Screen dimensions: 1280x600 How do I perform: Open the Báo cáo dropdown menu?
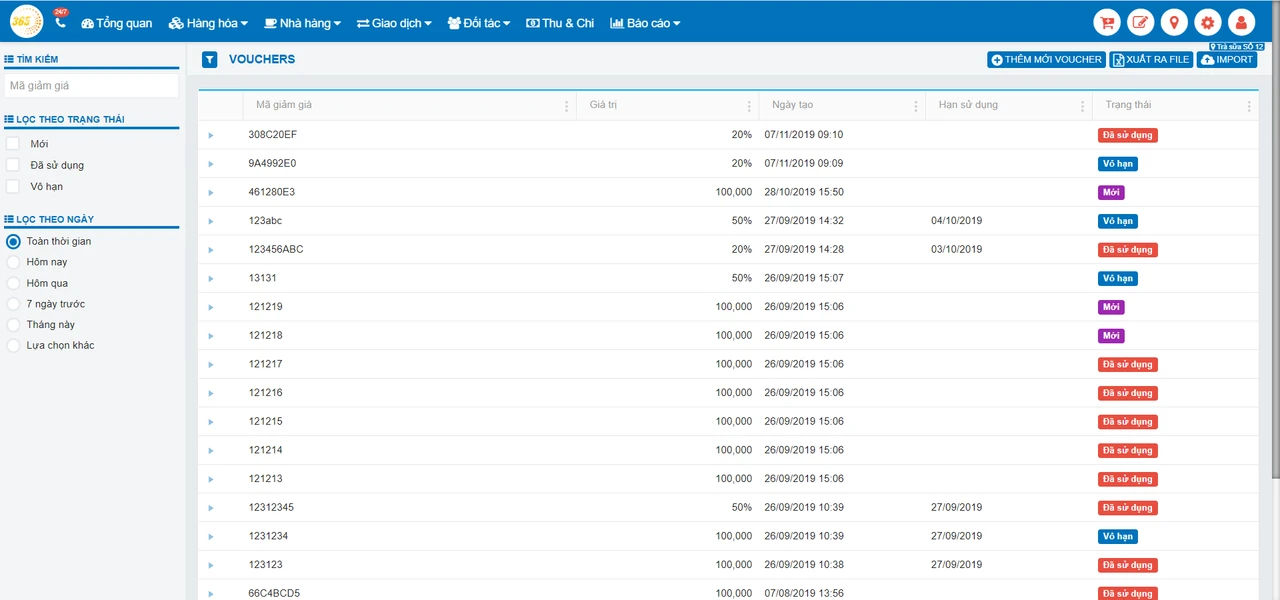[645, 23]
